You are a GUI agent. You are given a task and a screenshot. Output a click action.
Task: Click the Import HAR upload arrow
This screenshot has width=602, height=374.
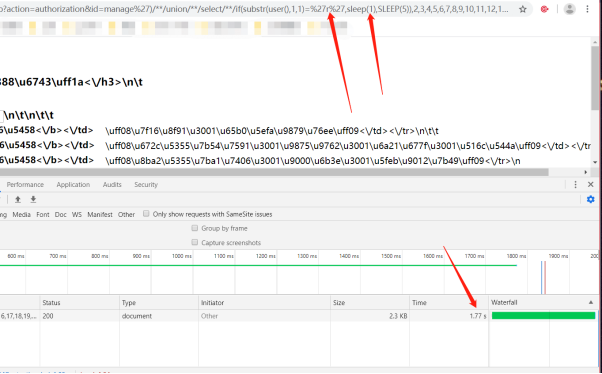click(18, 199)
